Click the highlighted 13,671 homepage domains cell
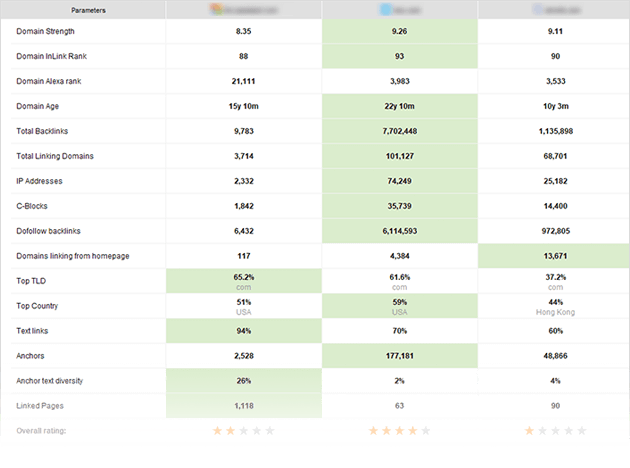Screen dimensions: 630x468 coord(553,257)
